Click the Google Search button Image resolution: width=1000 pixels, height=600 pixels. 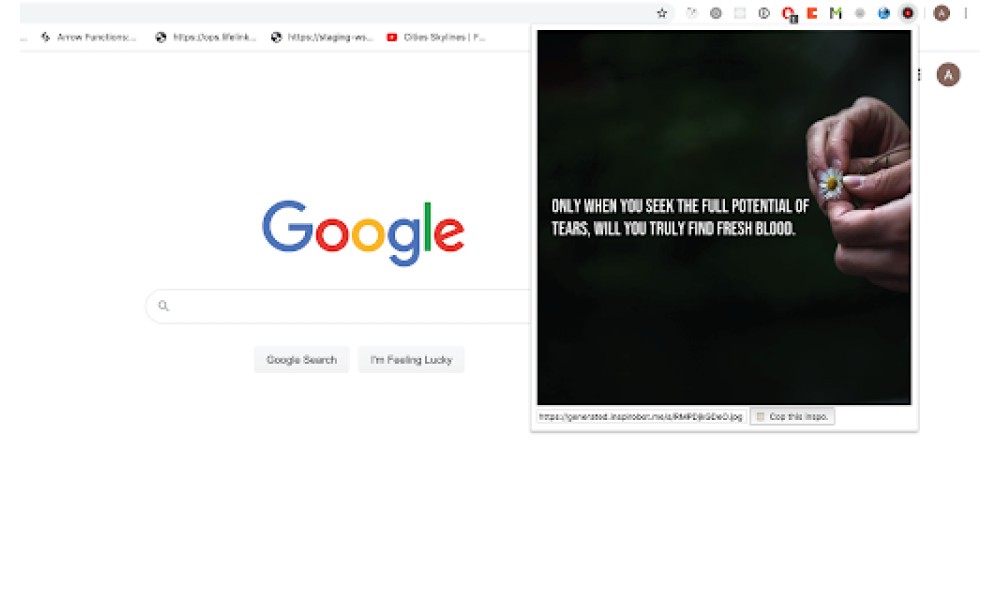coord(302,360)
